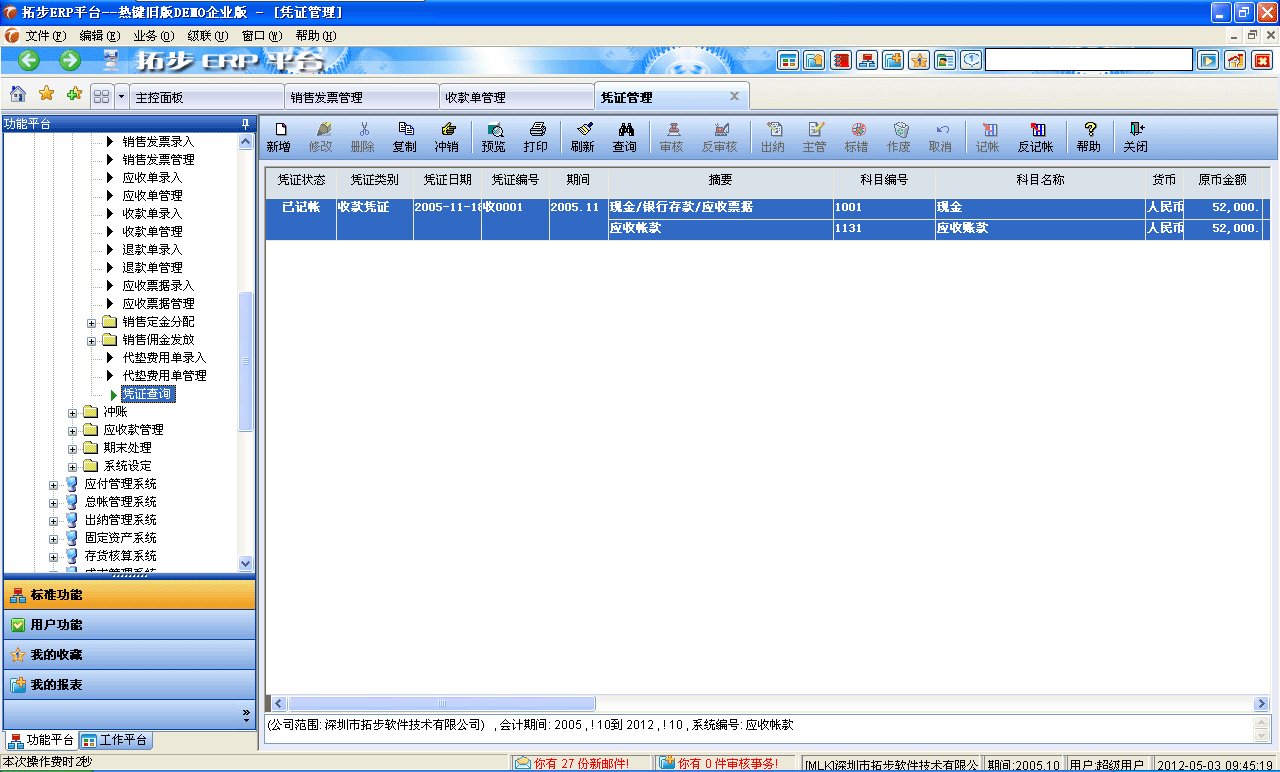Screen dimensions: 1280x772
Task: Select the 冲销 write-off toolbar icon
Action: (446, 137)
